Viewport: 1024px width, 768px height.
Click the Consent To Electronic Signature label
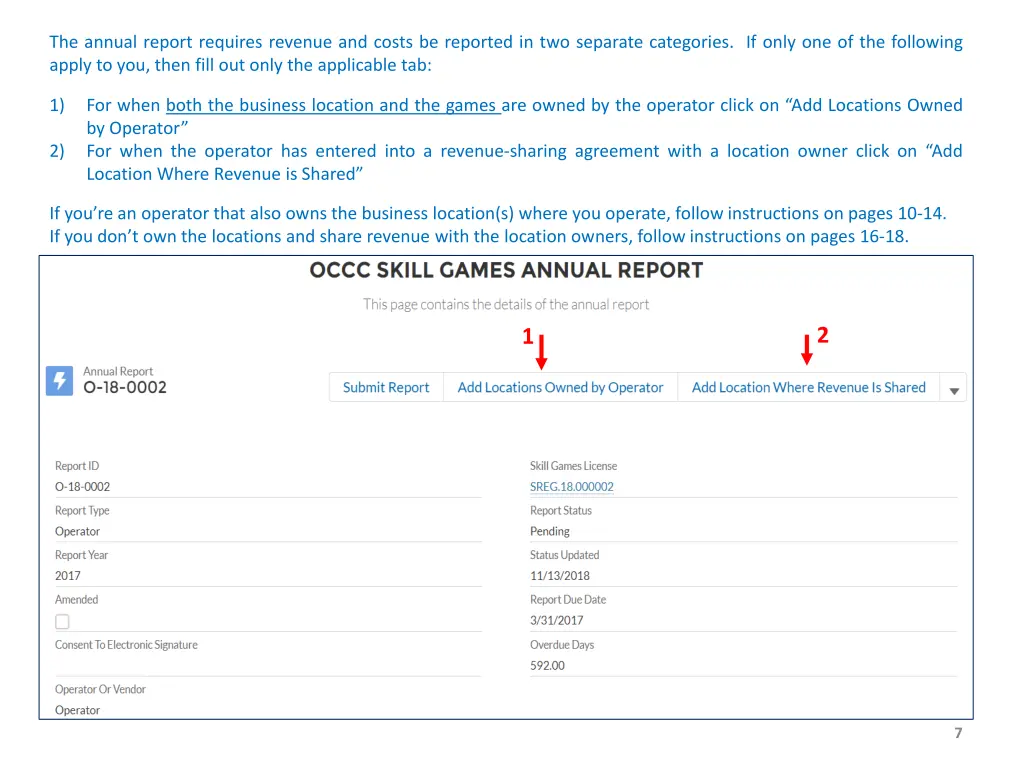[x=126, y=645]
